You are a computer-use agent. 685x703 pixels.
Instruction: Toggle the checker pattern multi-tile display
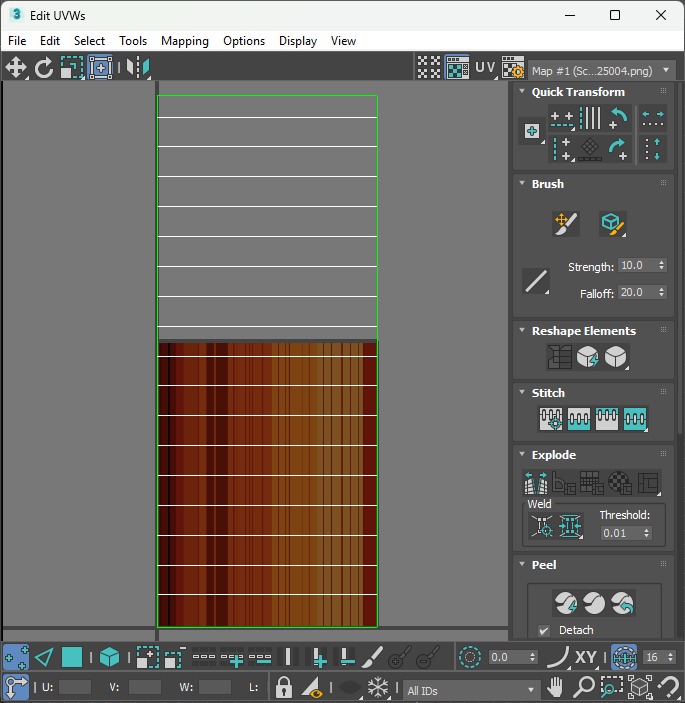pos(429,68)
